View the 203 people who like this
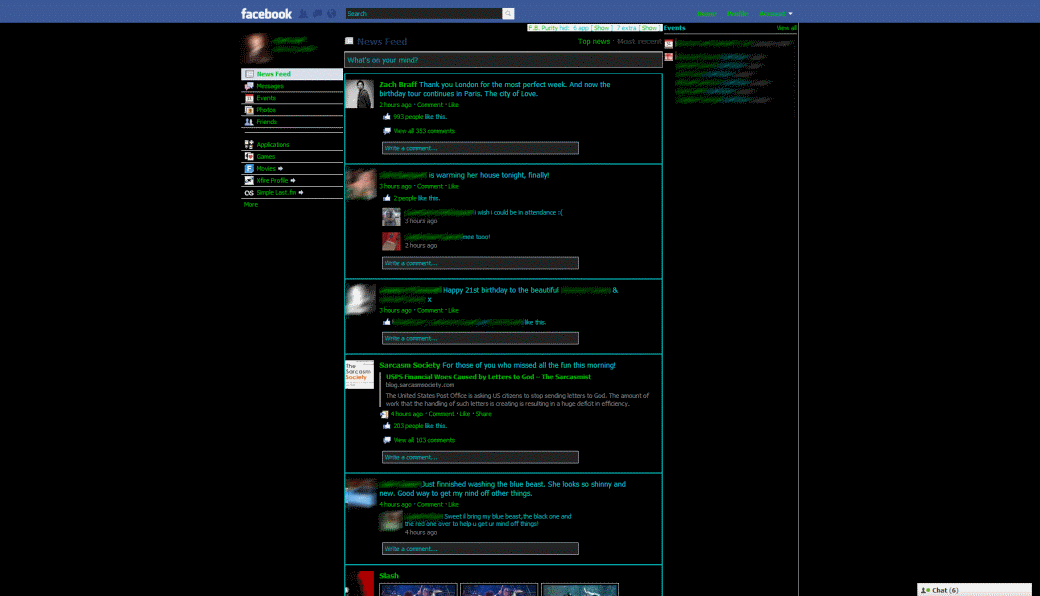 tap(408, 426)
